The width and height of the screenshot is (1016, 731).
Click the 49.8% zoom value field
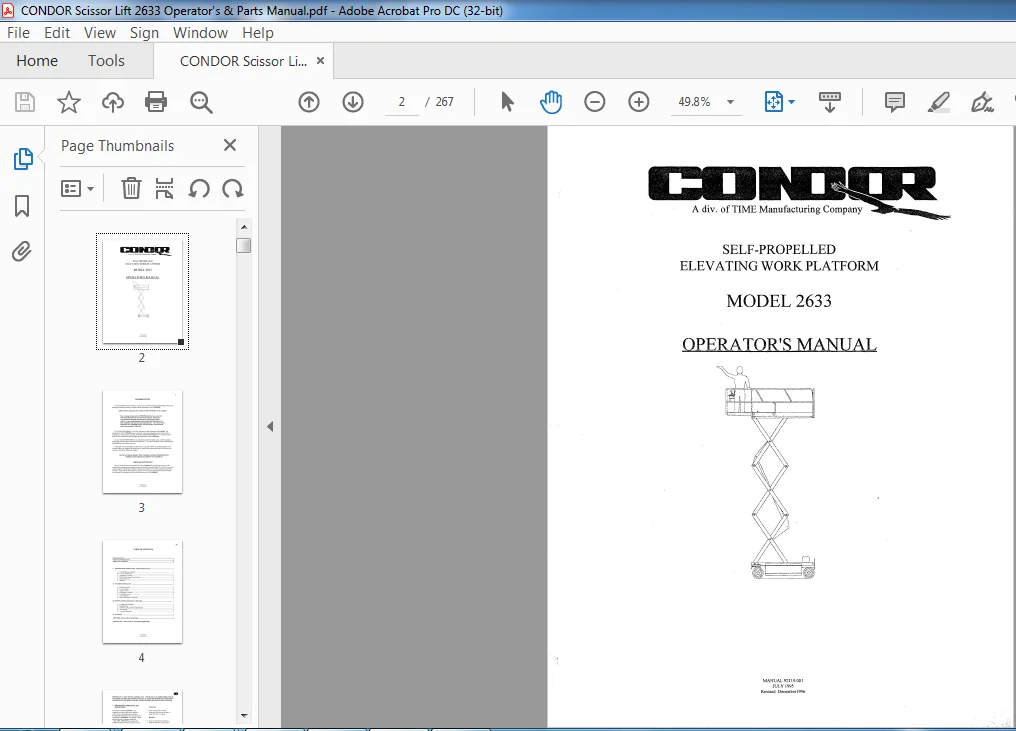[x=695, y=102]
